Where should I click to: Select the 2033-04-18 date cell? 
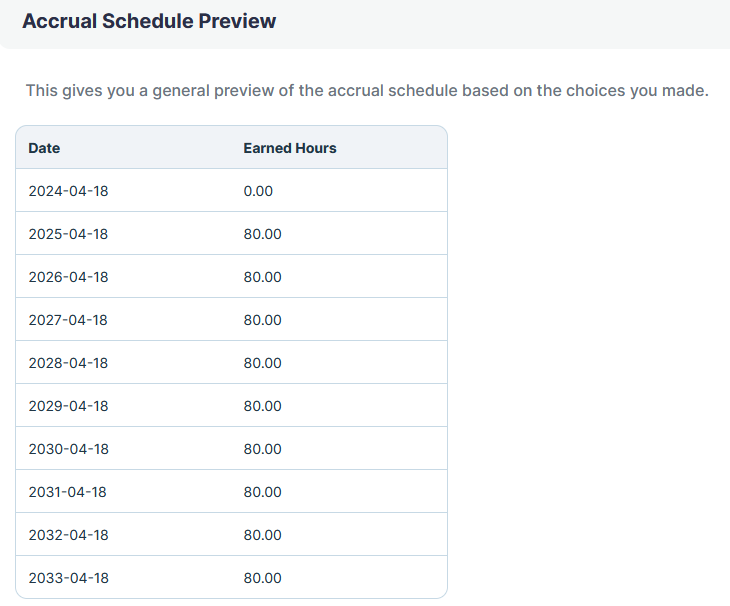[x=68, y=578]
